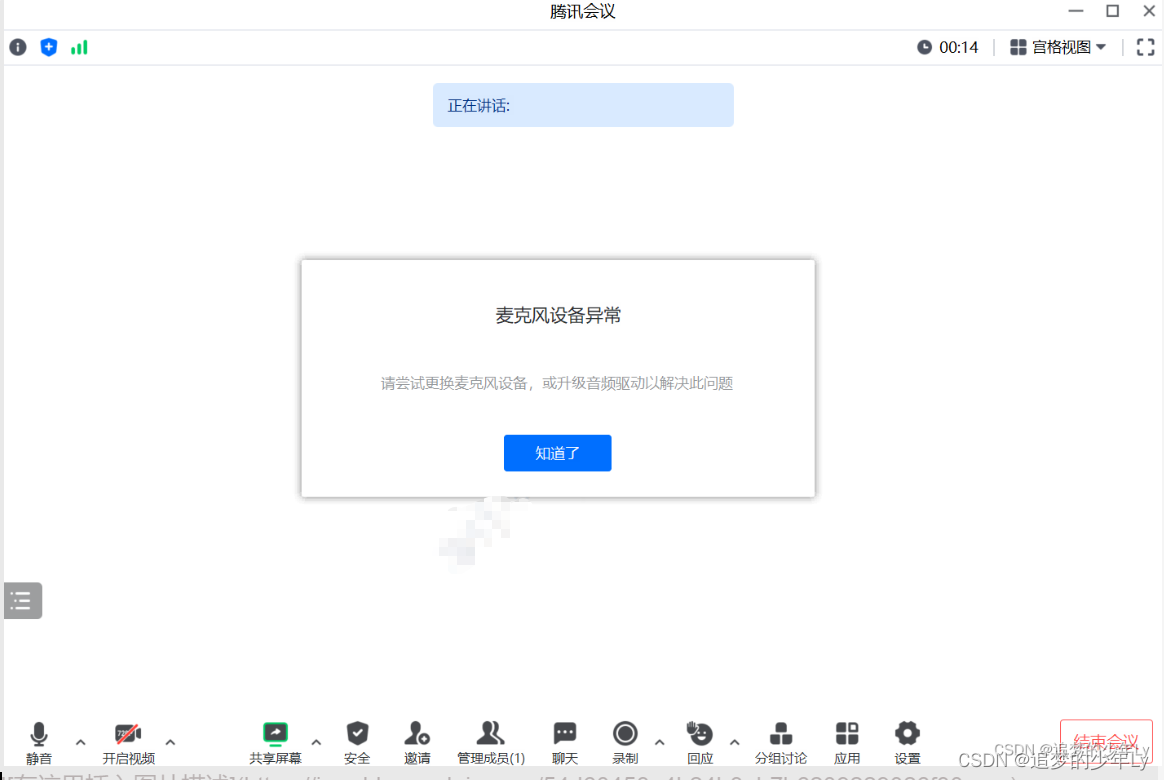Open the 安全 security menu
This screenshot has height=780, width=1164.
pos(357,742)
